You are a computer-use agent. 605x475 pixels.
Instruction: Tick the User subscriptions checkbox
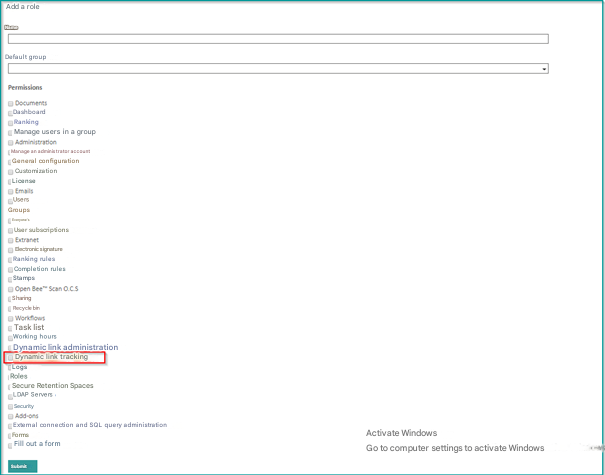(x=10, y=231)
